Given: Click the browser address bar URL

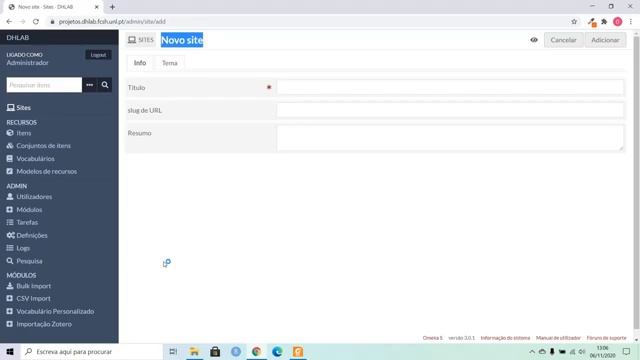Looking at the screenshot, I should coord(112,22).
